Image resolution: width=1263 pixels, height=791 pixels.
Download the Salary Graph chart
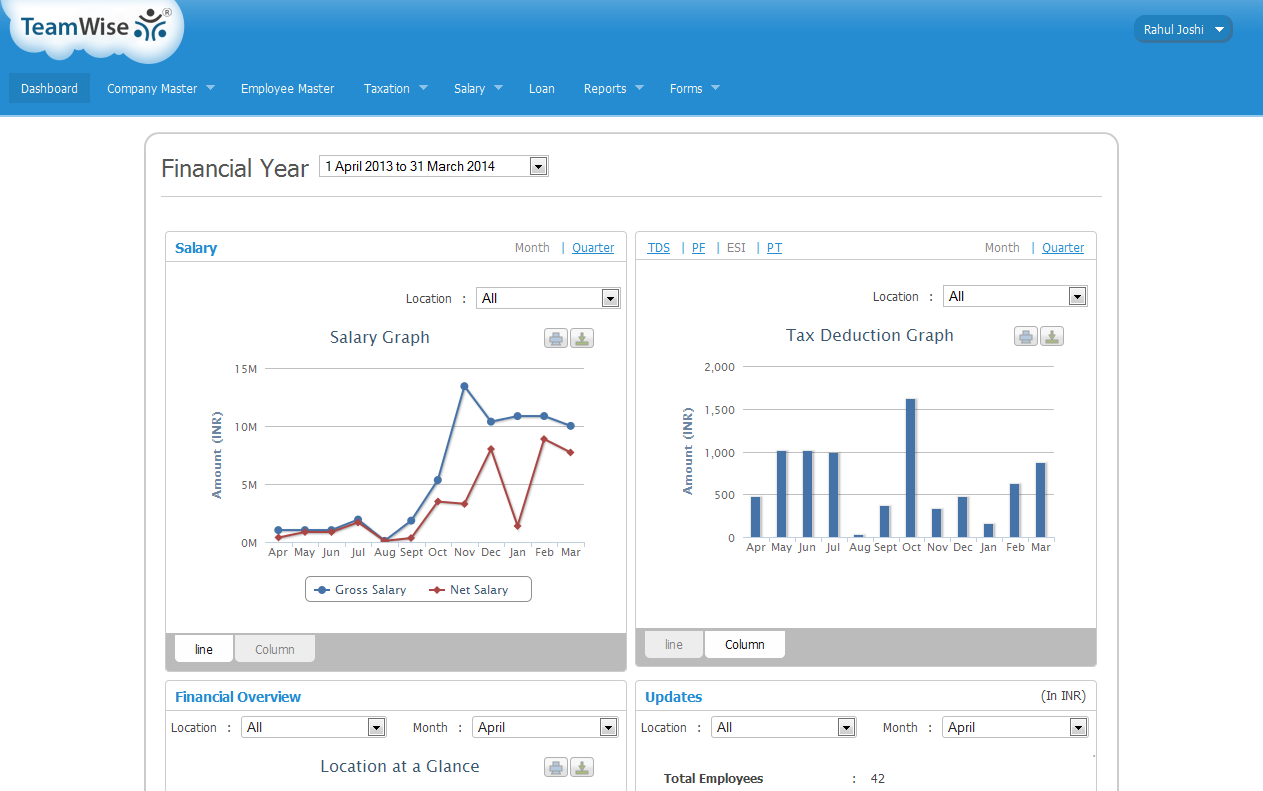tap(582, 338)
